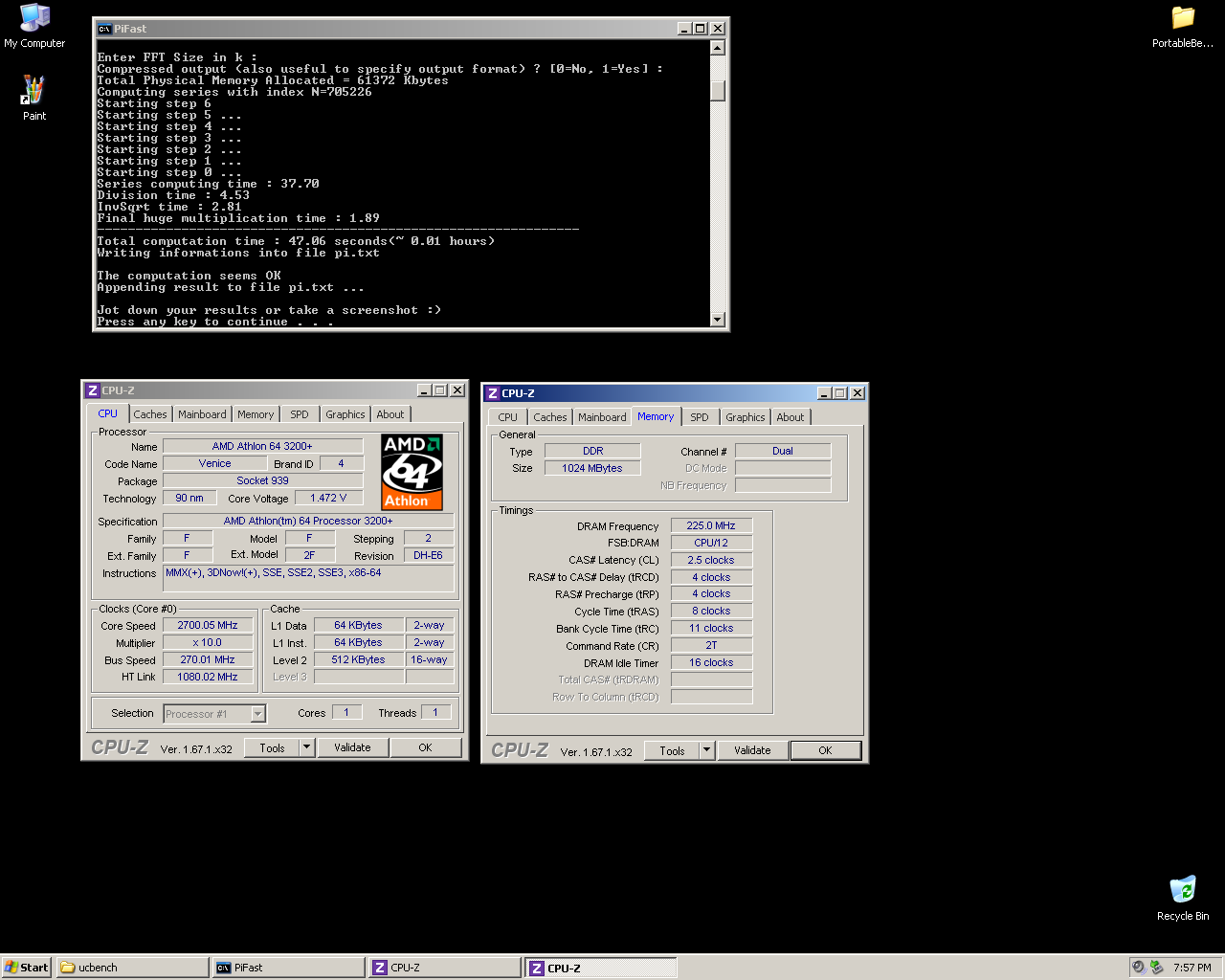Click Tools button in right CPU-Z
The image size is (1225, 980).
click(673, 751)
